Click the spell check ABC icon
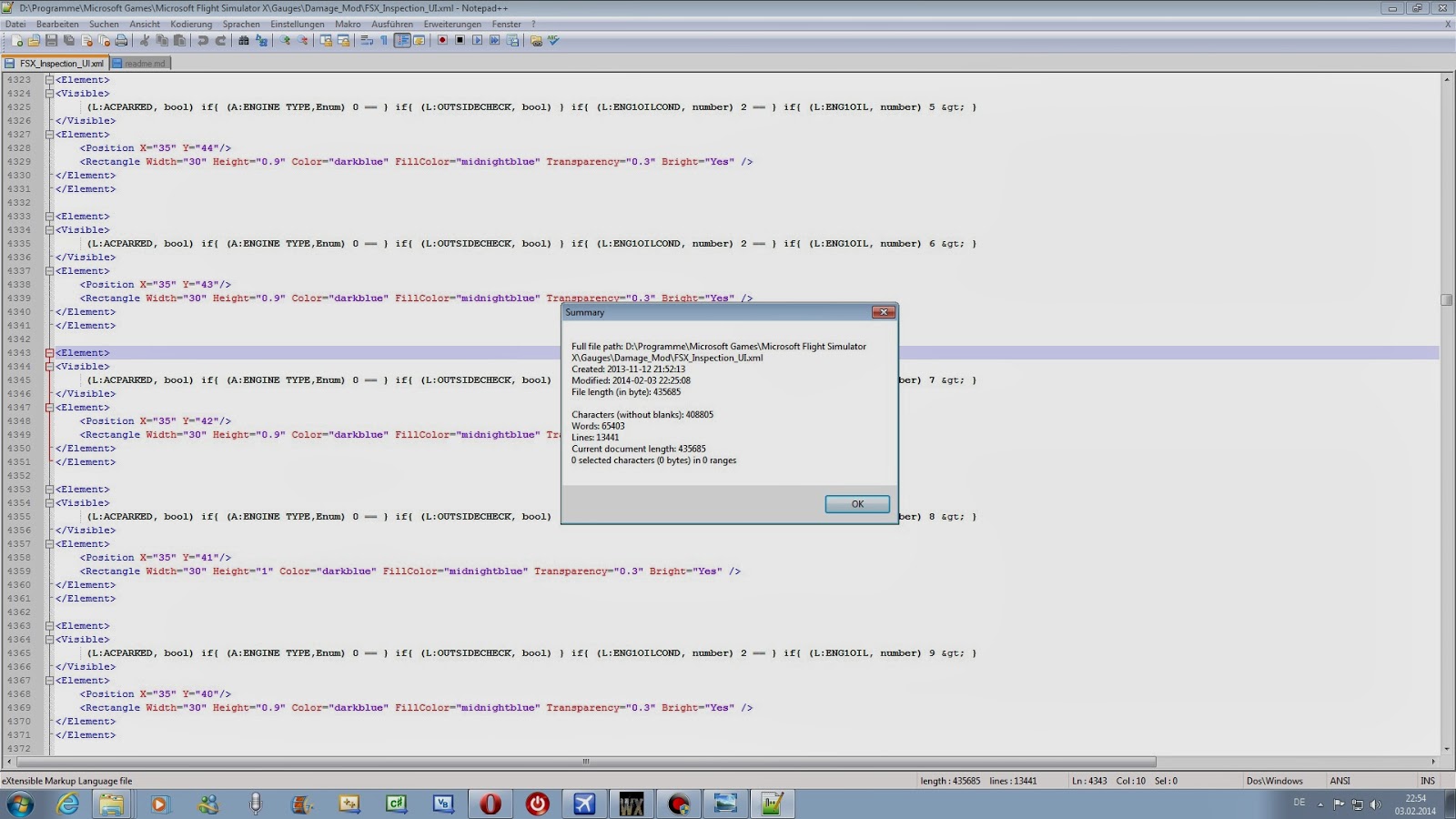The image size is (1456, 819). (553, 40)
